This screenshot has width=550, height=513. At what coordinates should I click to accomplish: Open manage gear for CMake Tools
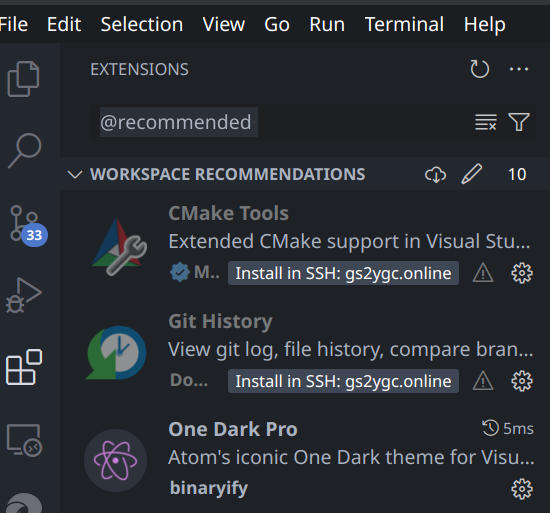522,273
